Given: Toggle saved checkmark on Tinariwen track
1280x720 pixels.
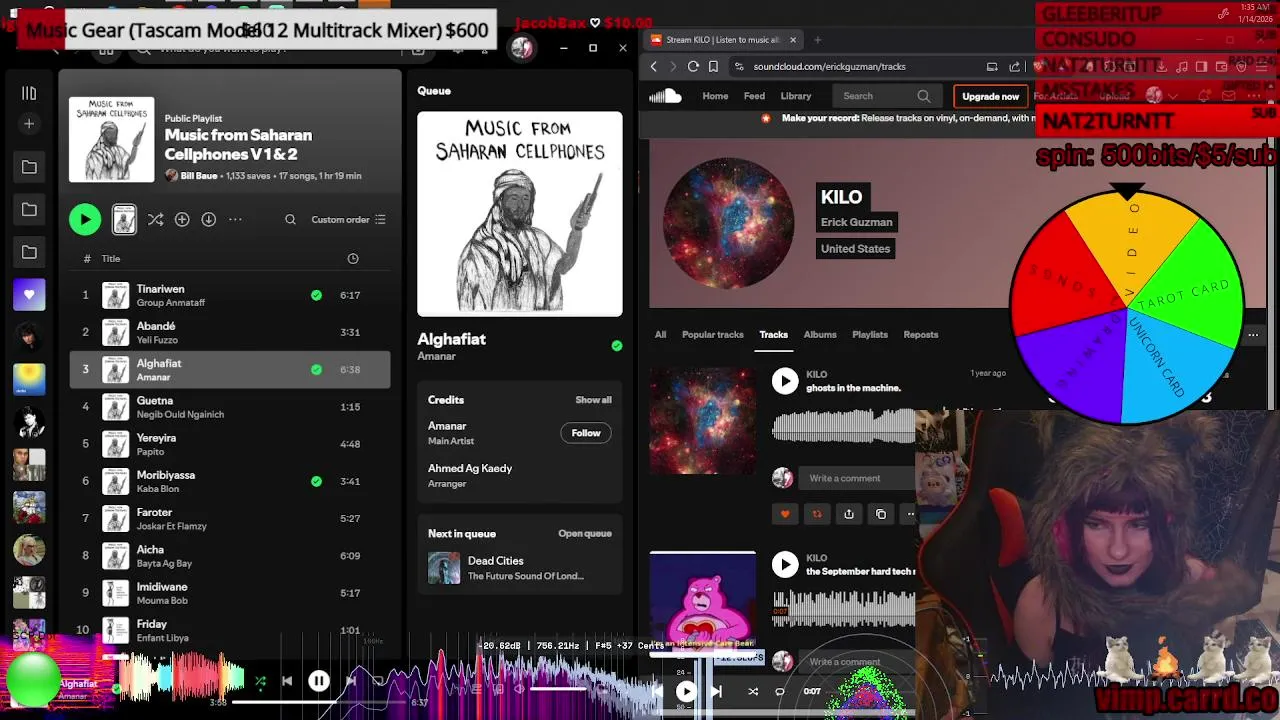Looking at the screenshot, I should [316, 295].
